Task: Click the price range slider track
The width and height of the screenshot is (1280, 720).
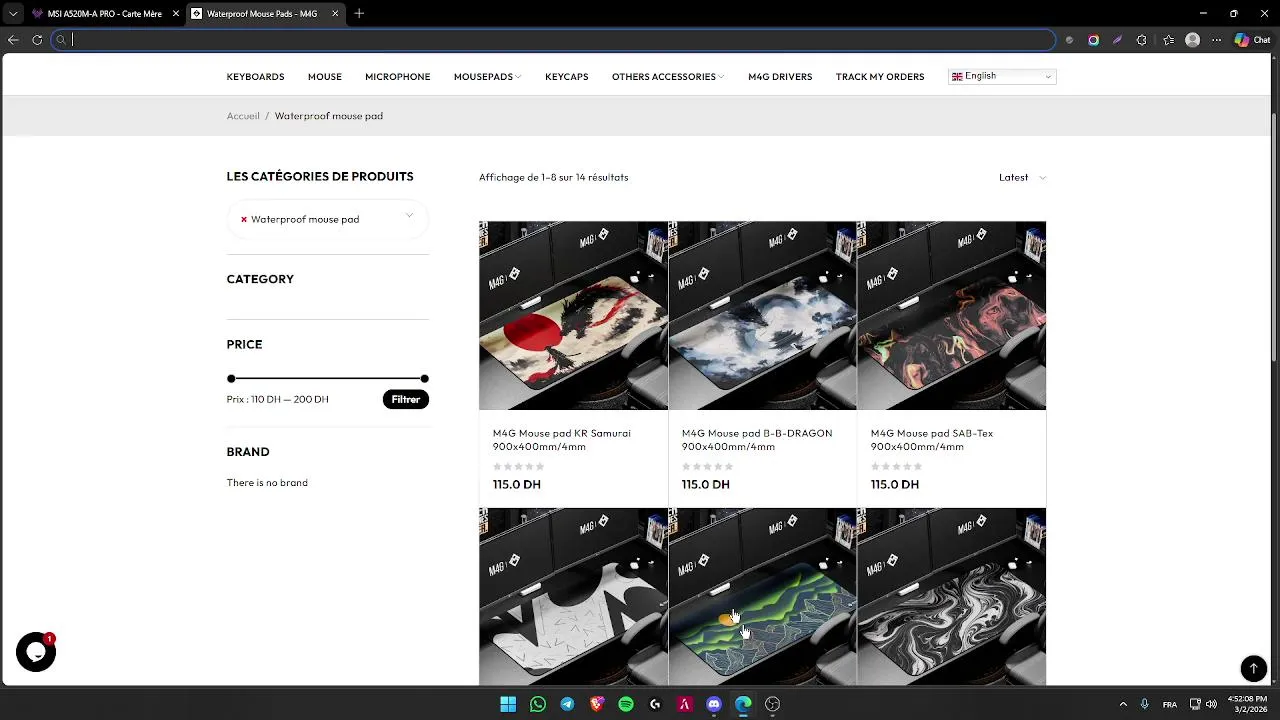Action: tap(328, 378)
